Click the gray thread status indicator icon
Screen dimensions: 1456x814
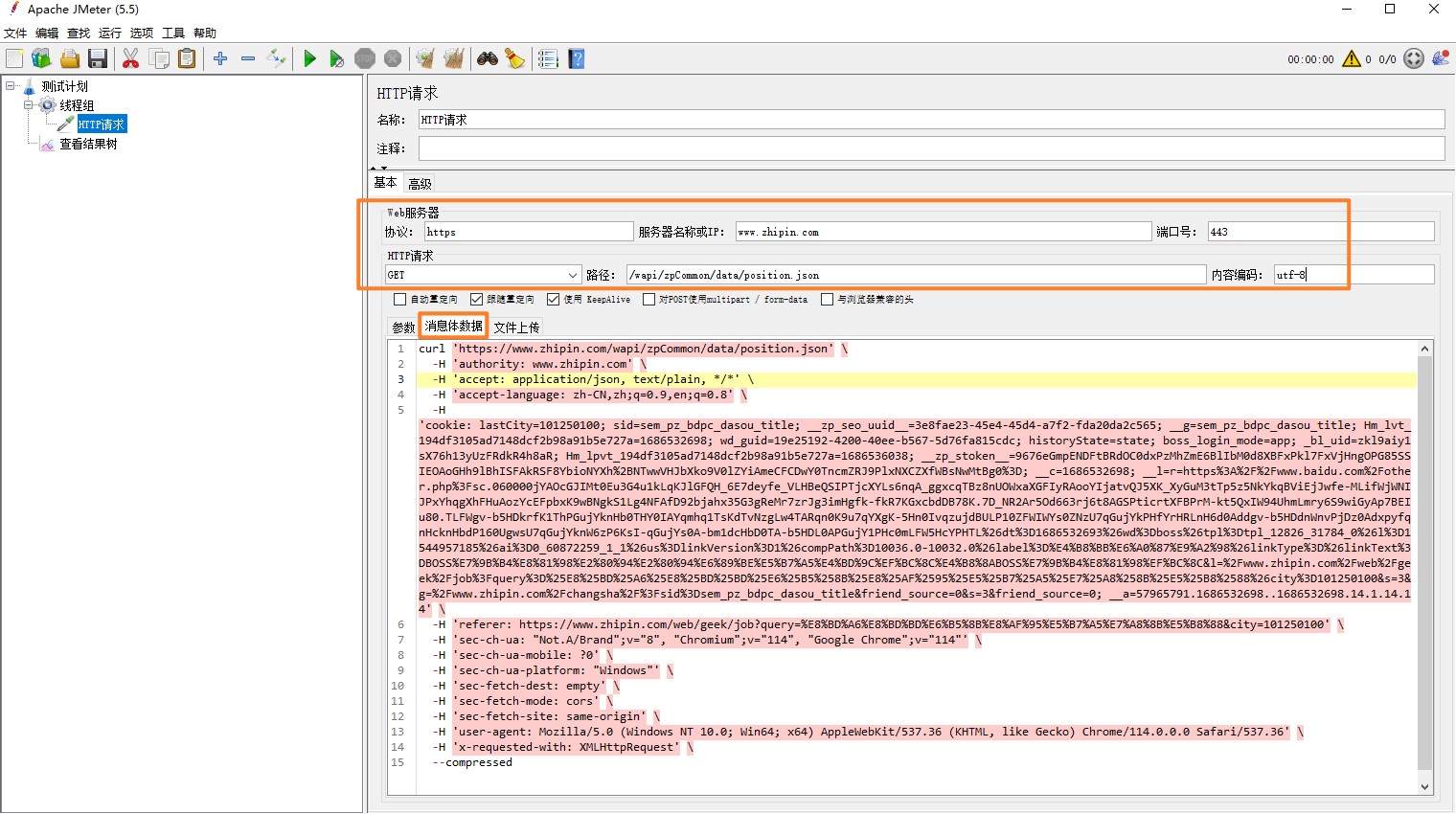coord(1414,58)
